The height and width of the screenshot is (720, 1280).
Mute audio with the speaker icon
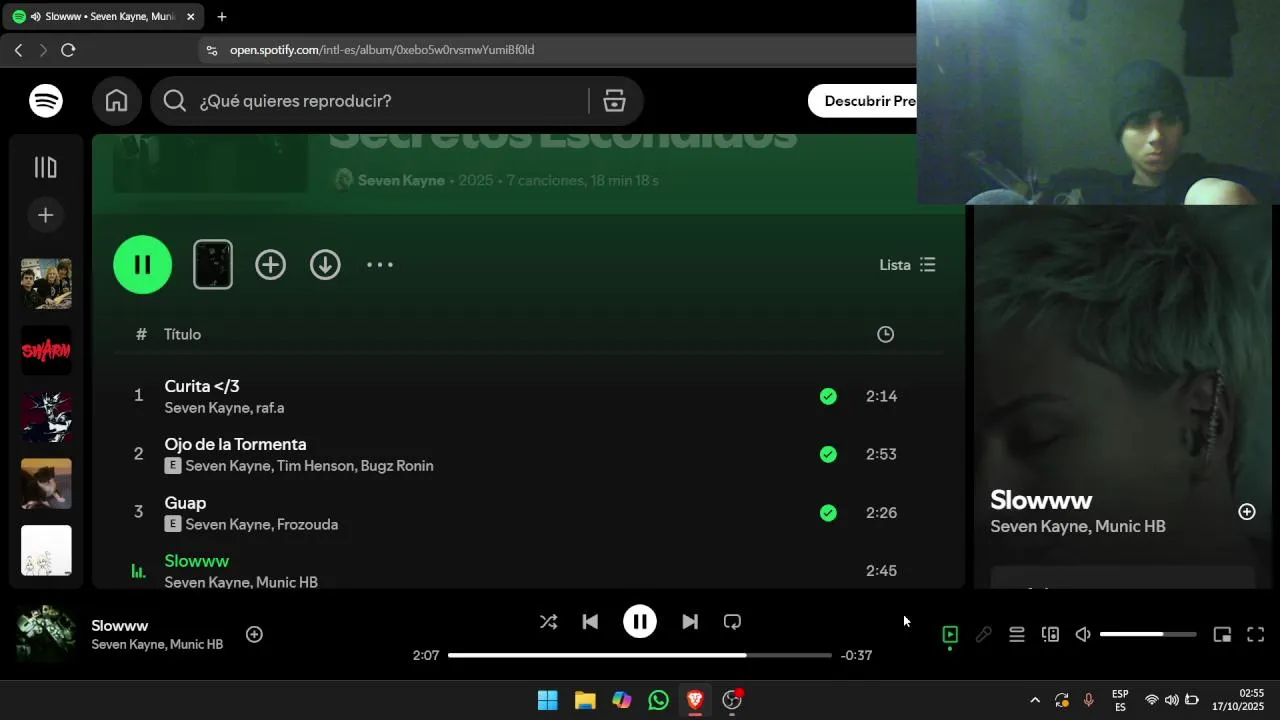(x=1083, y=634)
